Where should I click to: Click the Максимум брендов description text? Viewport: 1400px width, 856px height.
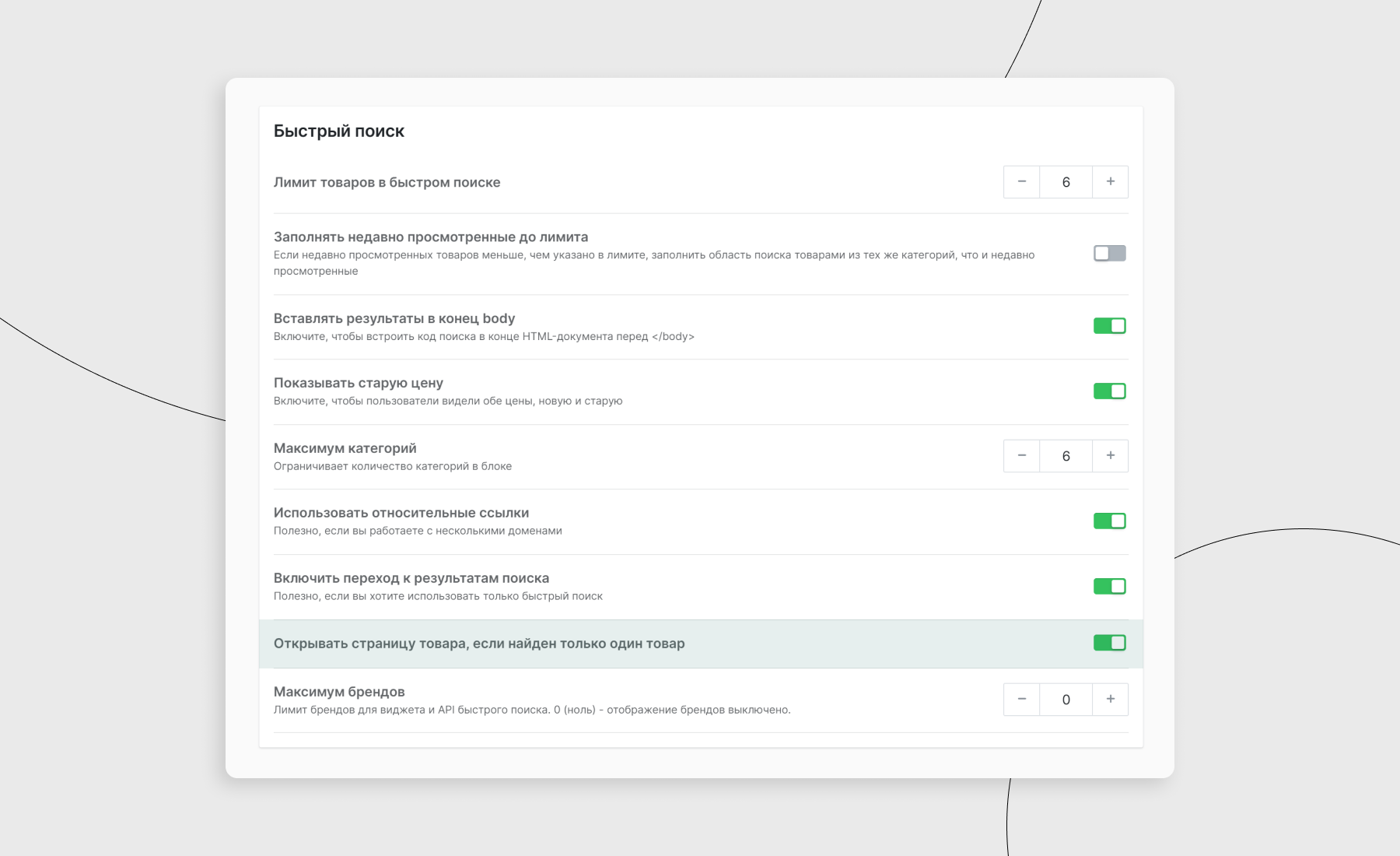(x=531, y=710)
